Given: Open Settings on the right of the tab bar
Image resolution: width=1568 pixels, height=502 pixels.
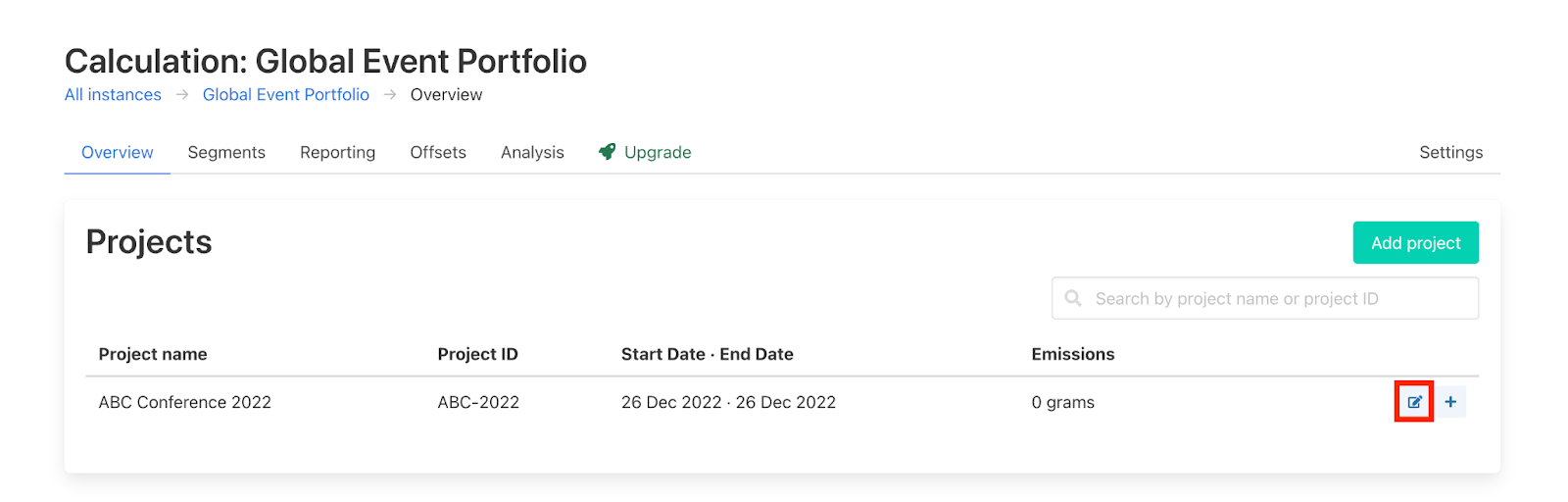Looking at the screenshot, I should [x=1450, y=152].
